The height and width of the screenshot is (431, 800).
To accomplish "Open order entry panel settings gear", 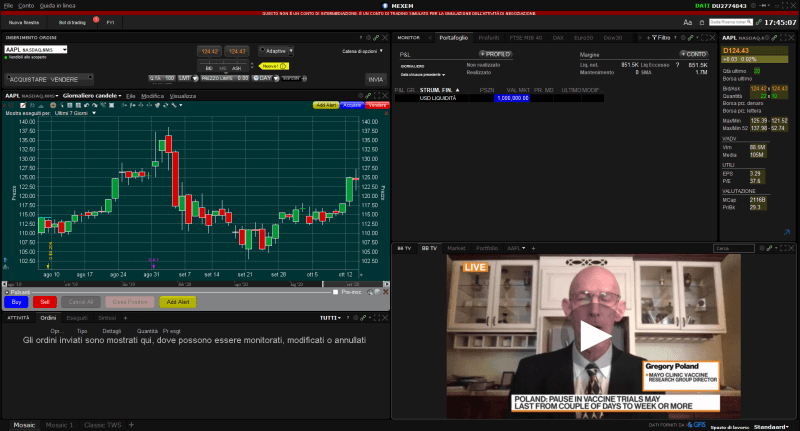I will (368, 38).
